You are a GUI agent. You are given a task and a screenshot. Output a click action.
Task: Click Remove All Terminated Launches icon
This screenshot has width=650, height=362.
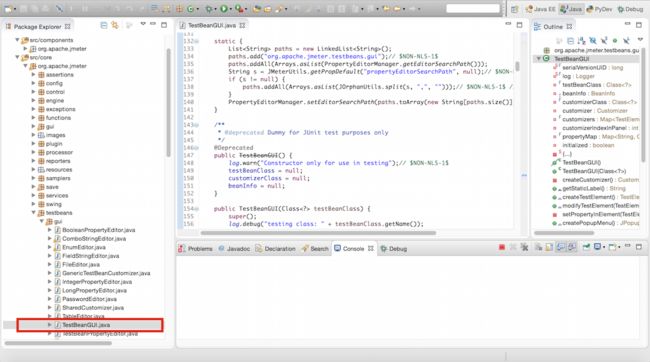(524, 248)
